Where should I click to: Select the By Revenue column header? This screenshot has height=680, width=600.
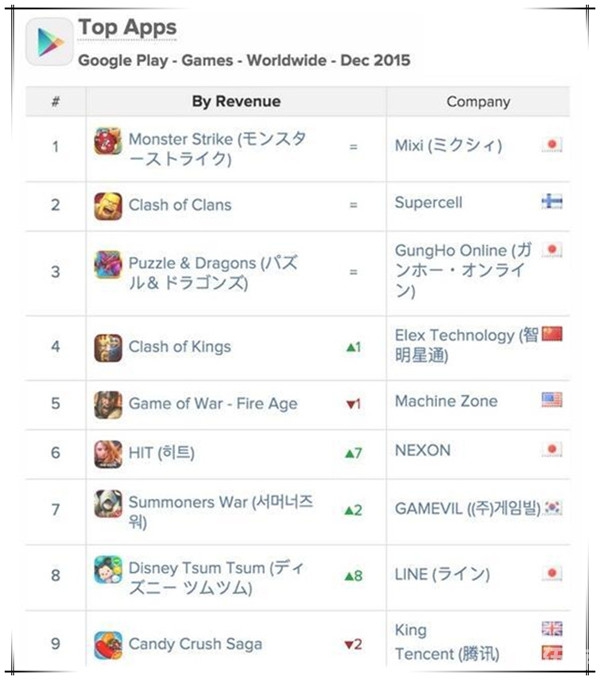(236, 101)
